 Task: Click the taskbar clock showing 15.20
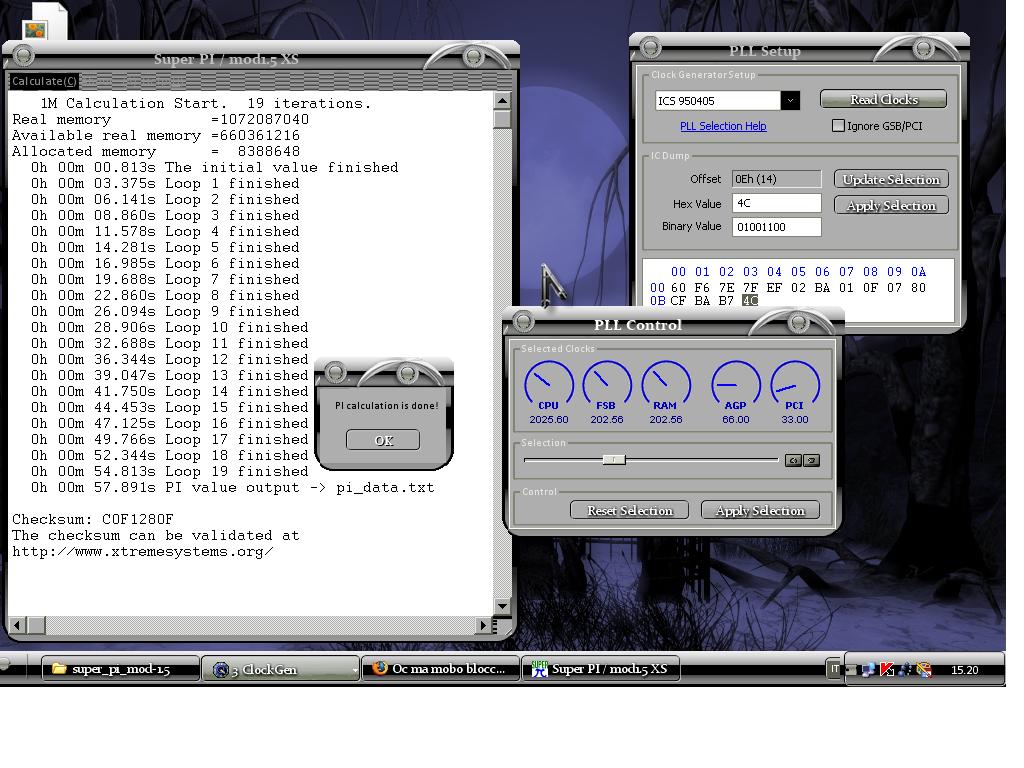965,670
